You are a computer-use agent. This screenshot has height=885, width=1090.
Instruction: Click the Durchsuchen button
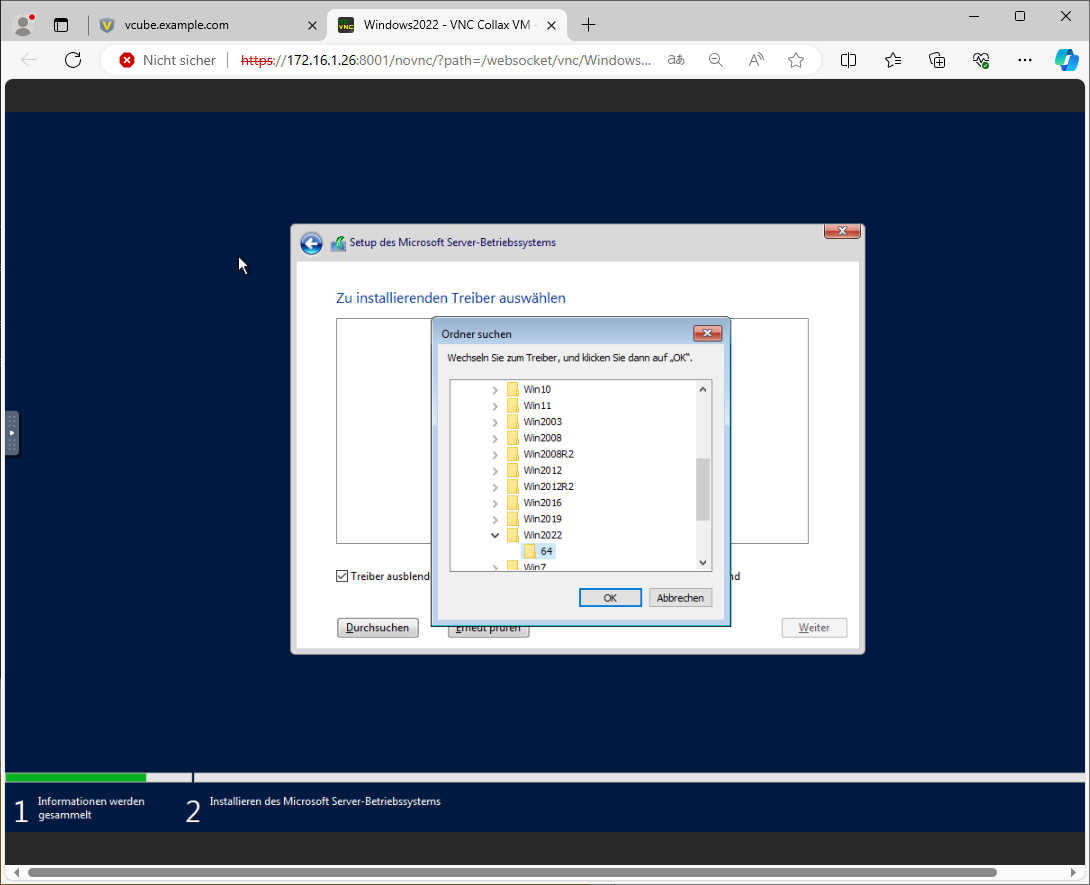377,628
